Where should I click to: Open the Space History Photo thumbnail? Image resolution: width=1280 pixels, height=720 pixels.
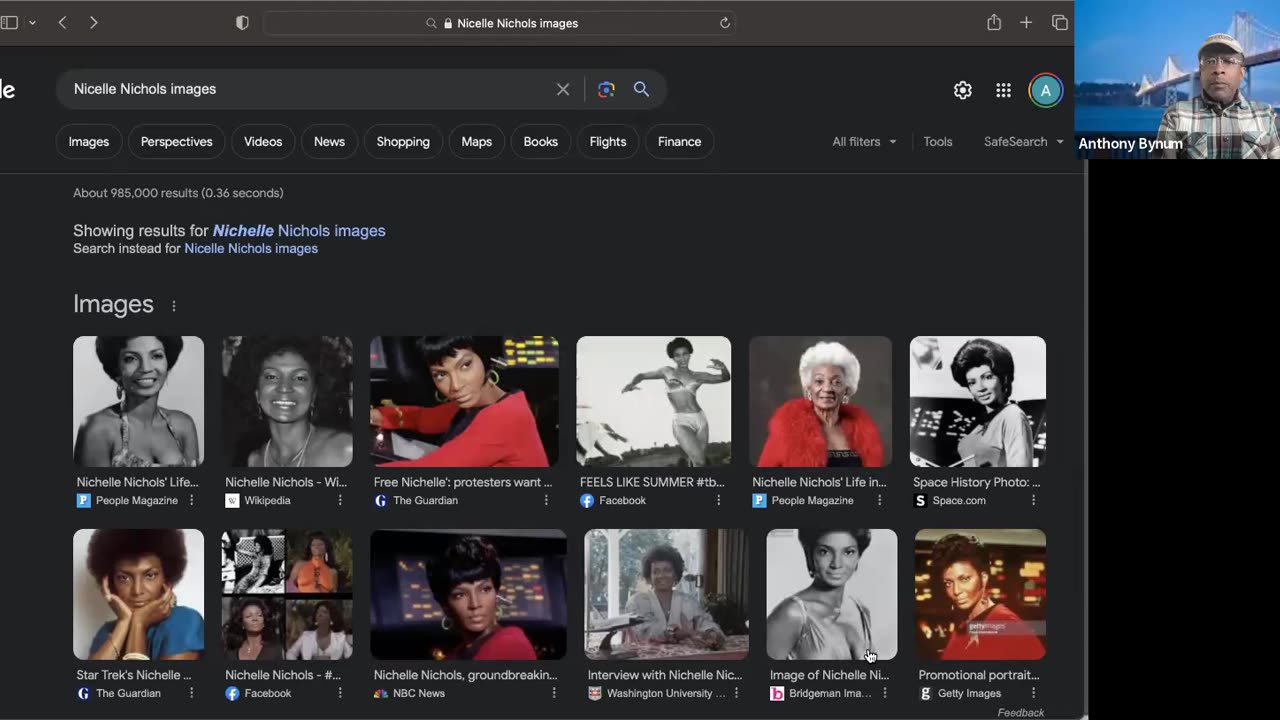(977, 401)
